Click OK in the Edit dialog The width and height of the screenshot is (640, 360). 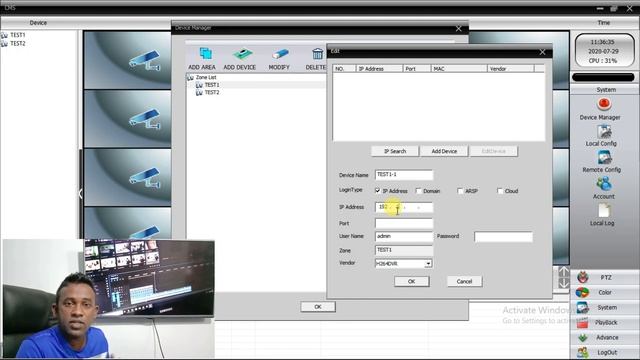[411, 281]
